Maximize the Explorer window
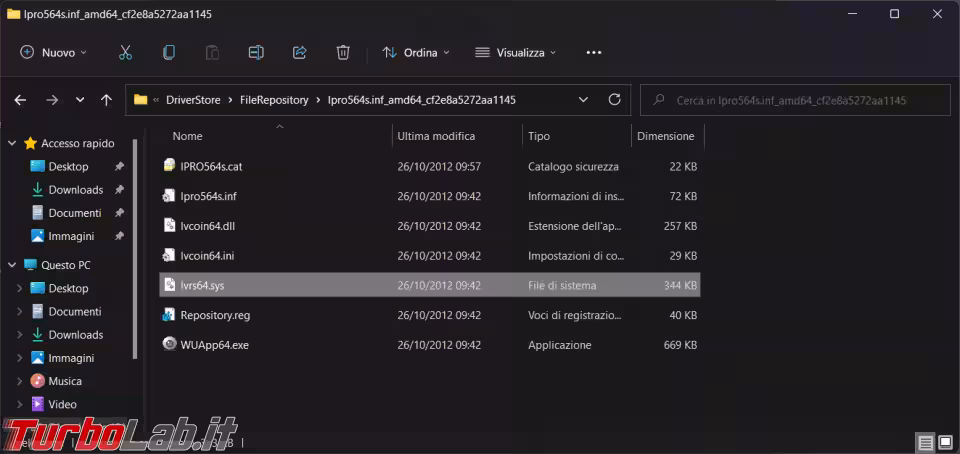 click(x=894, y=13)
